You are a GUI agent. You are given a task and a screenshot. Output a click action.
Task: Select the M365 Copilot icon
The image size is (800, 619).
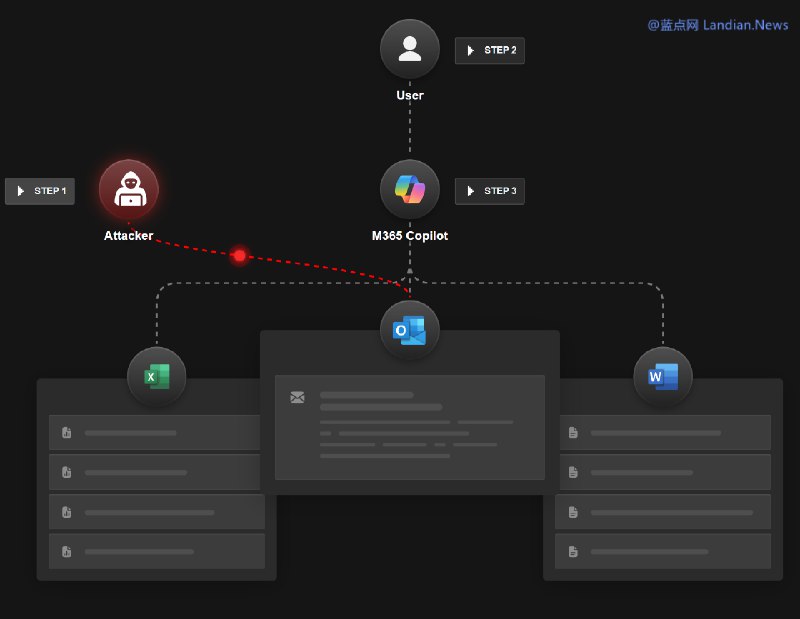(410, 188)
